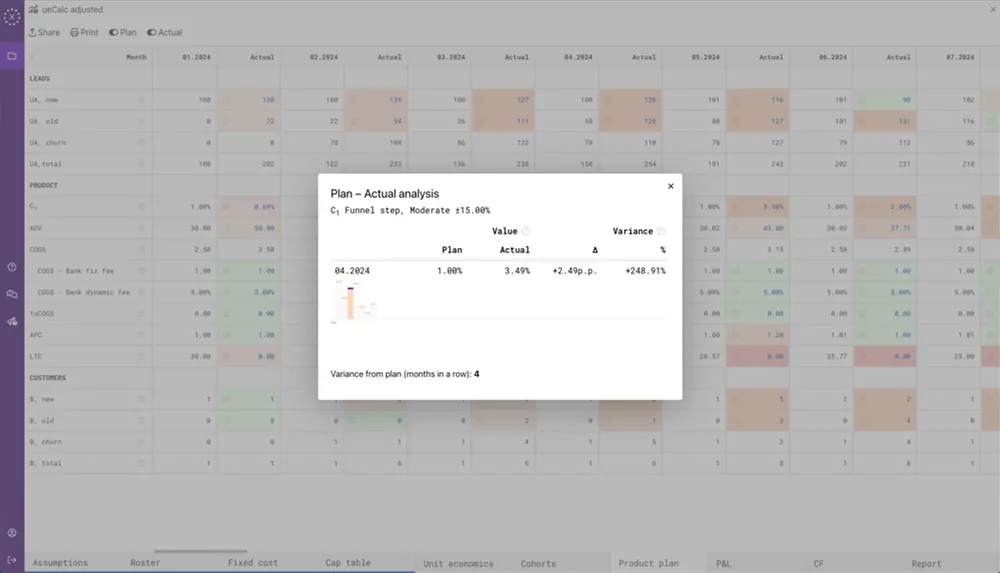Switch to the Unit economics tab
Viewport: 1000px width, 573px height.
458,563
